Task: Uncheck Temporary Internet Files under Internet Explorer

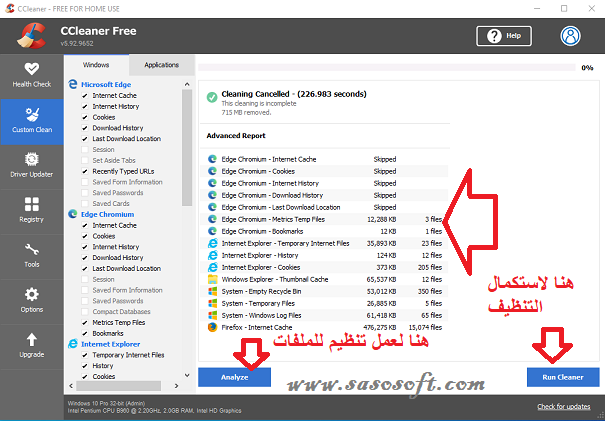Action: [x=85, y=355]
